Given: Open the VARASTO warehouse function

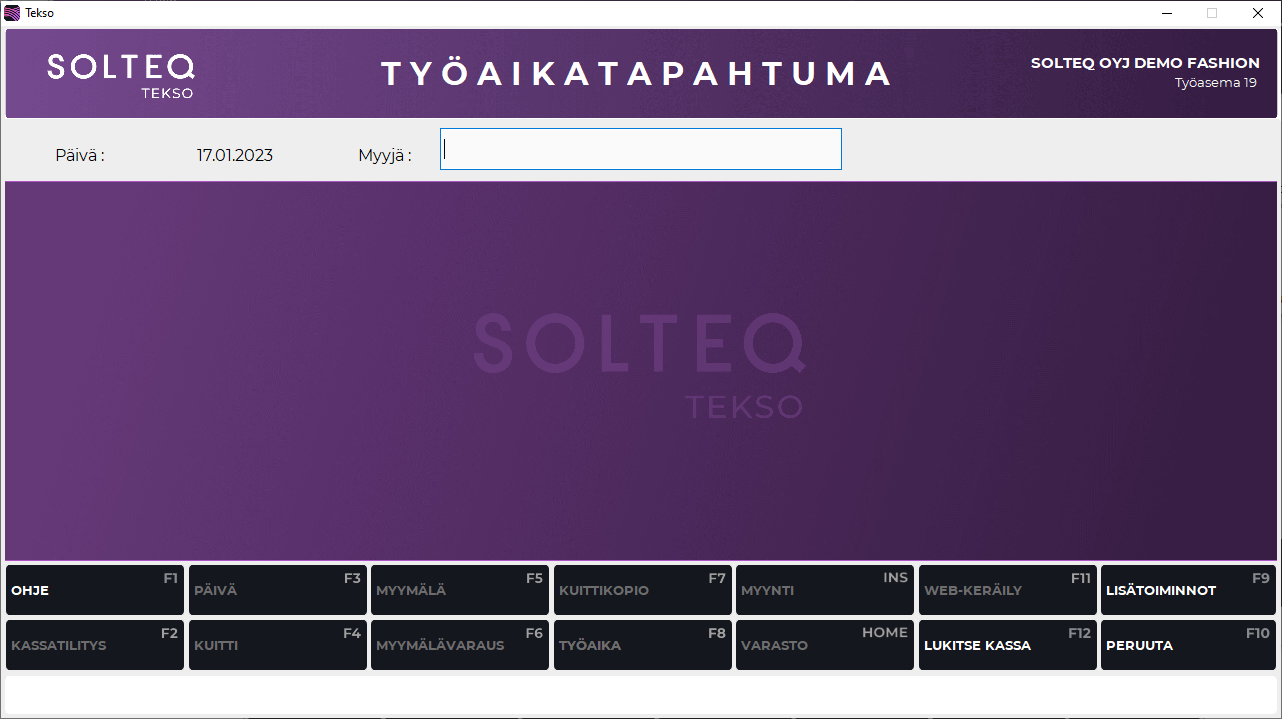Looking at the screenshot, I should pos(824,645).
